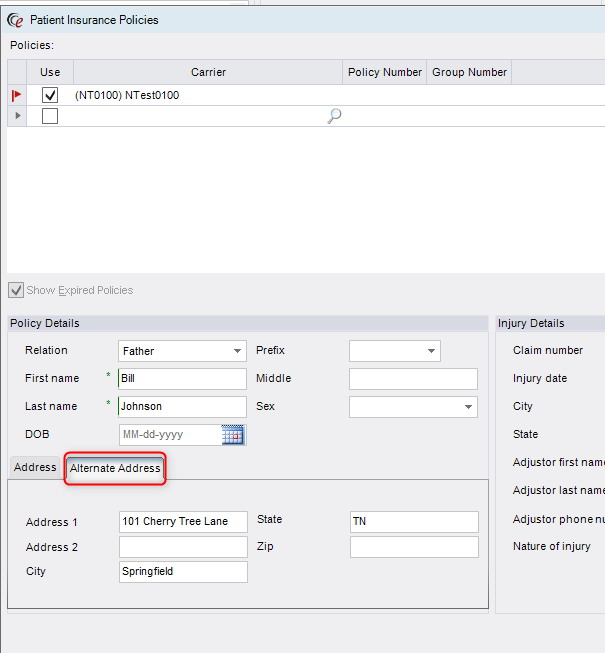Click the Policy Number column header
The image size is (605, 653).
click(384, 72)
